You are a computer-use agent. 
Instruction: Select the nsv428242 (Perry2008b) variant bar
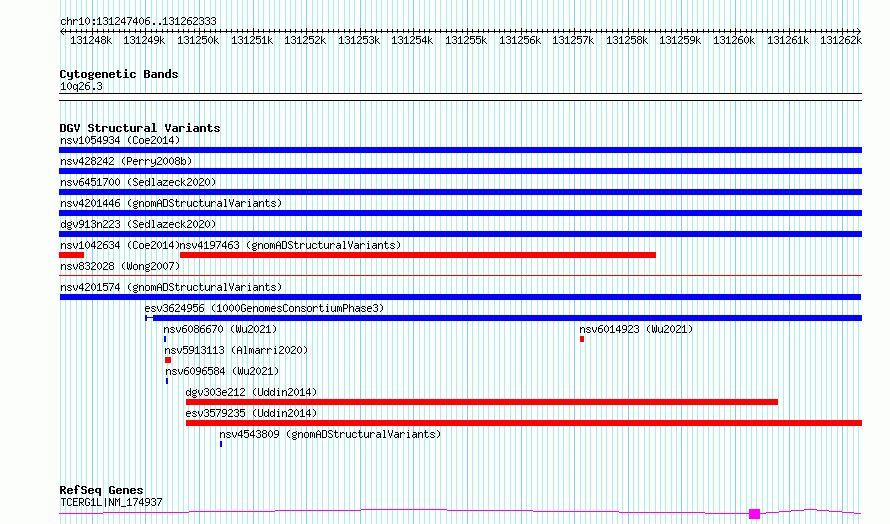coord(460,171)
